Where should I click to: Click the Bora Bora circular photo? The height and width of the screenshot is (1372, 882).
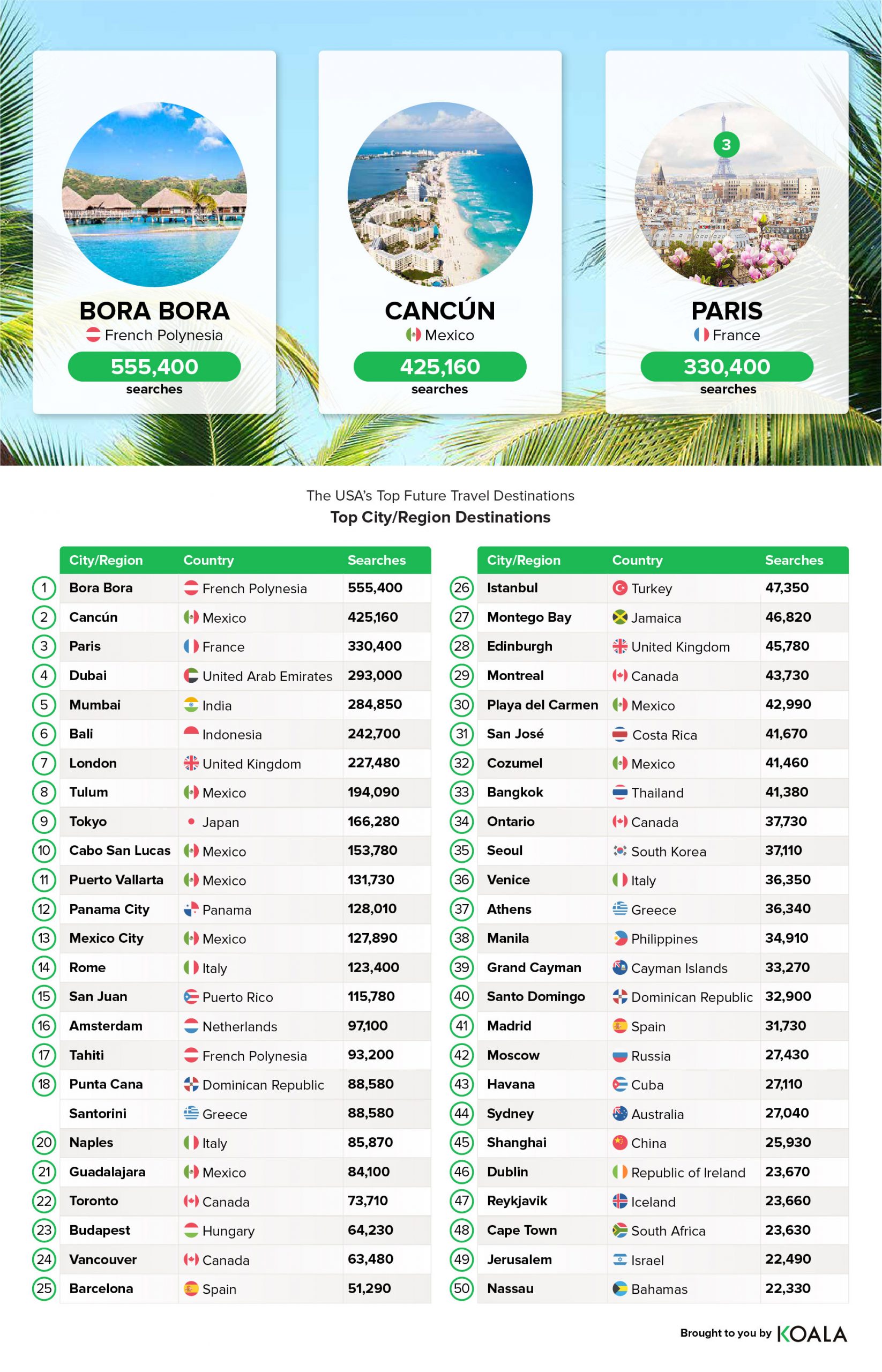pyautogui.click(x=154, y=194)
